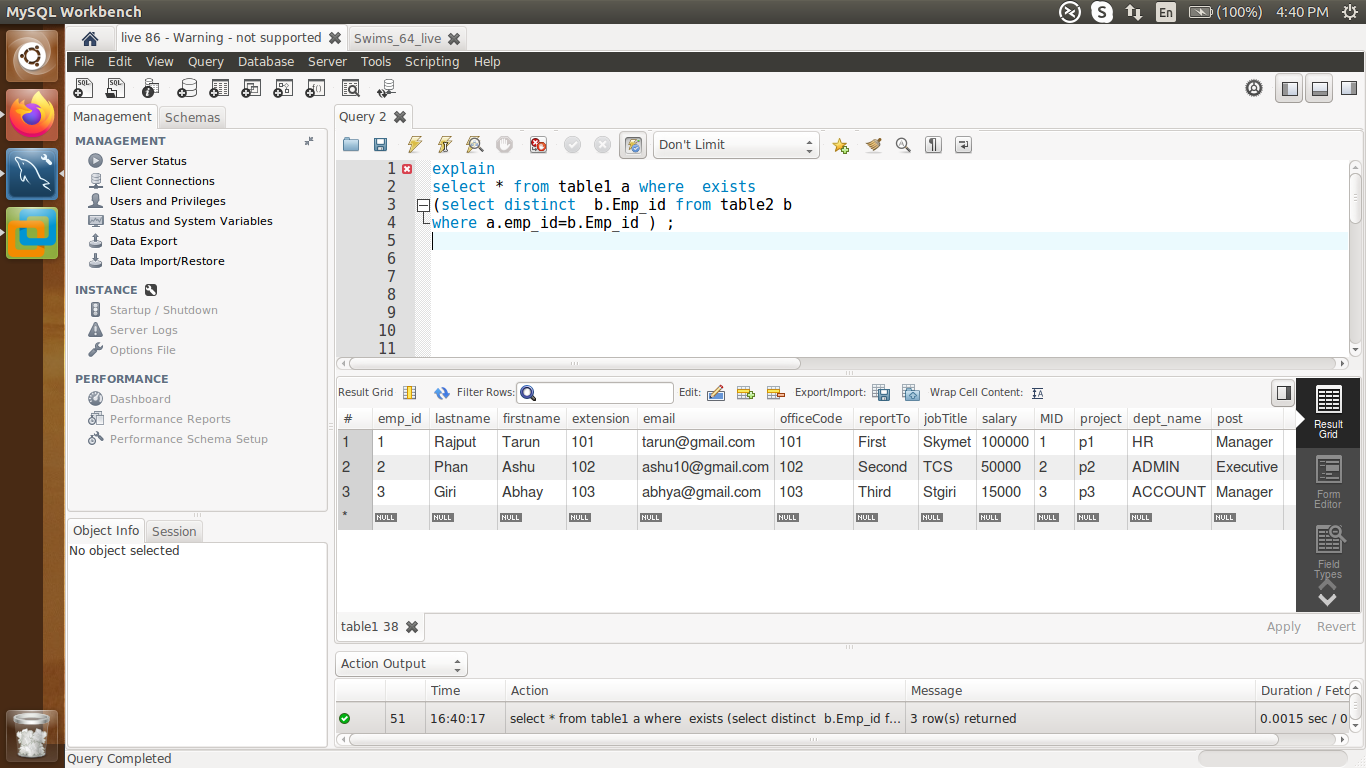Reconnect to DBMS toolbar icon

pos(385,89)
